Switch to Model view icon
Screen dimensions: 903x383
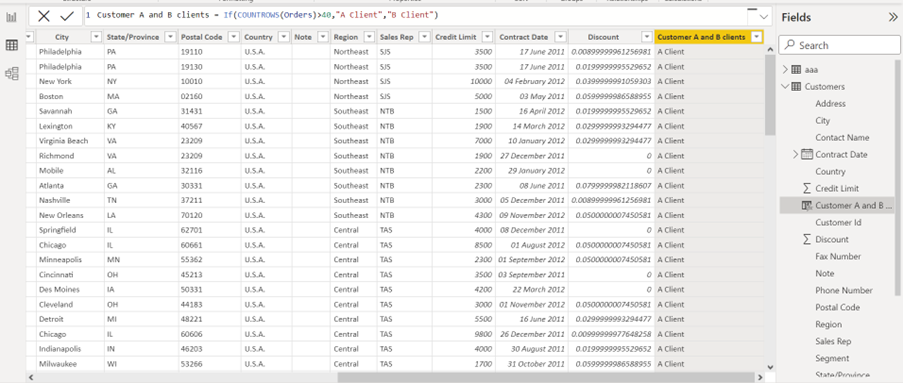(x=12, y=73)
